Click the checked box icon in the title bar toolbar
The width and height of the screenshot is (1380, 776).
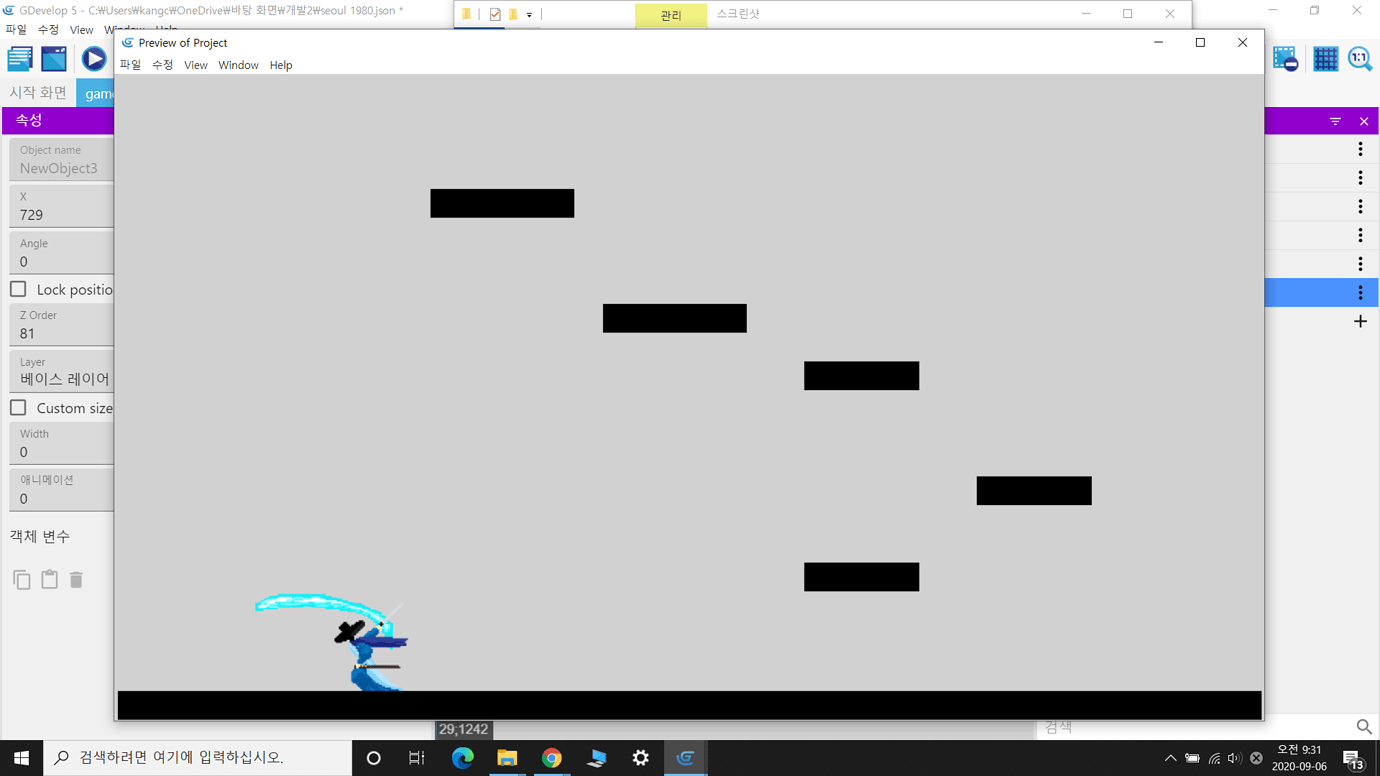496,15
